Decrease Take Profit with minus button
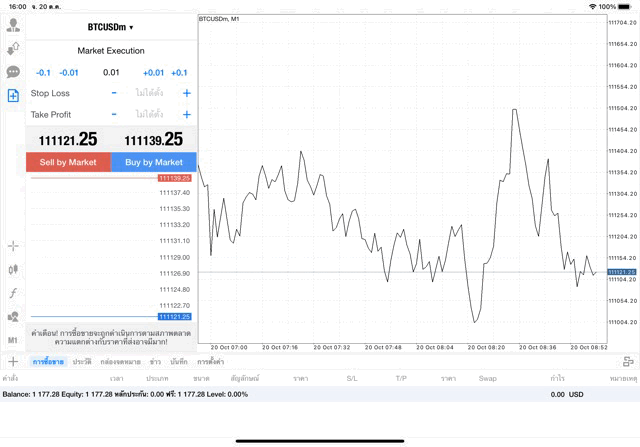The height and width of the screenshot is (447, 640). 114,114
